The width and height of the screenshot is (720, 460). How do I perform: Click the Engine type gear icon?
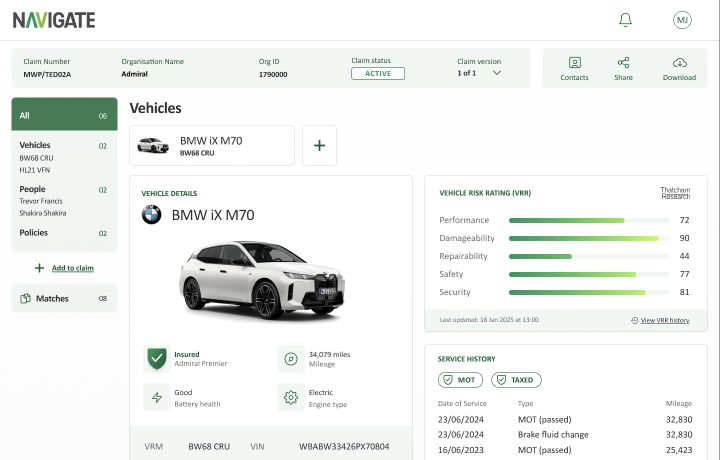tap(291, 397)
